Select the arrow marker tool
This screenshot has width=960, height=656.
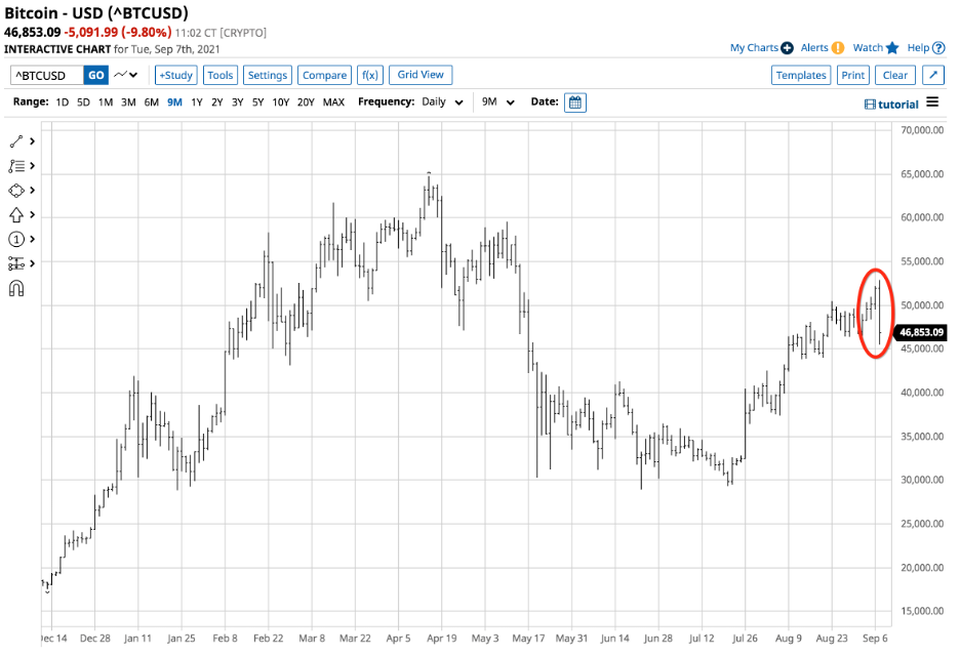pyautogui.click(x=17, y=215)
